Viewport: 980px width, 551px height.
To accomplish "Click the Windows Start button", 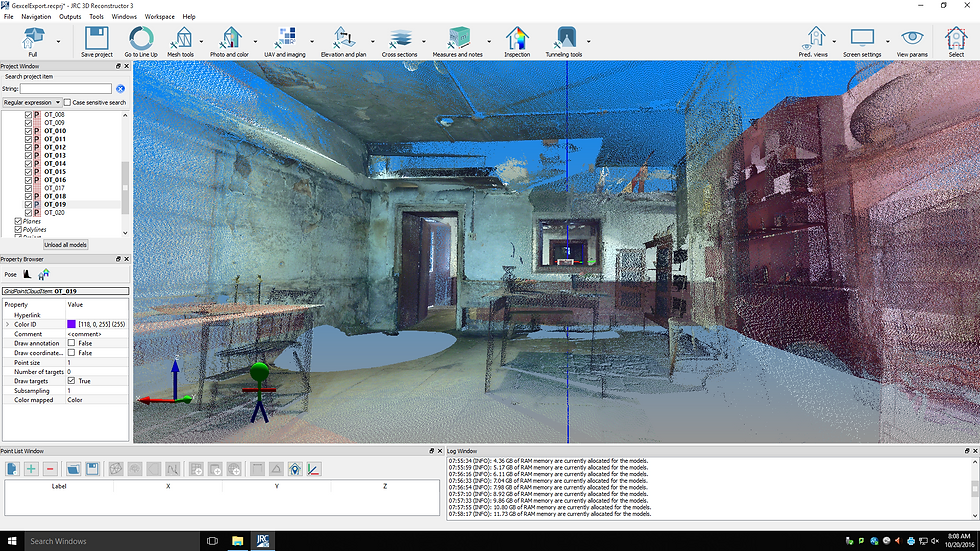I will (12, 541).
